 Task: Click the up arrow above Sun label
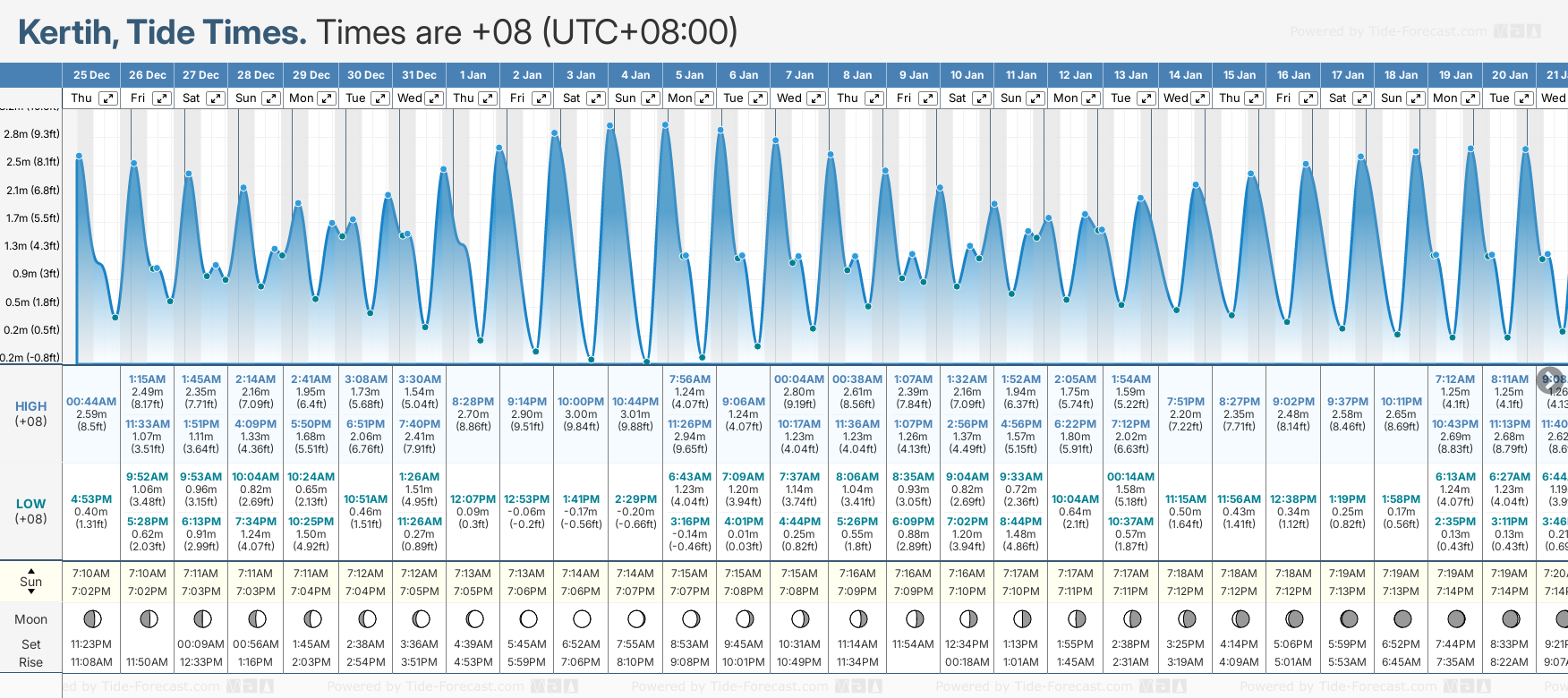[x=31, y=570]
